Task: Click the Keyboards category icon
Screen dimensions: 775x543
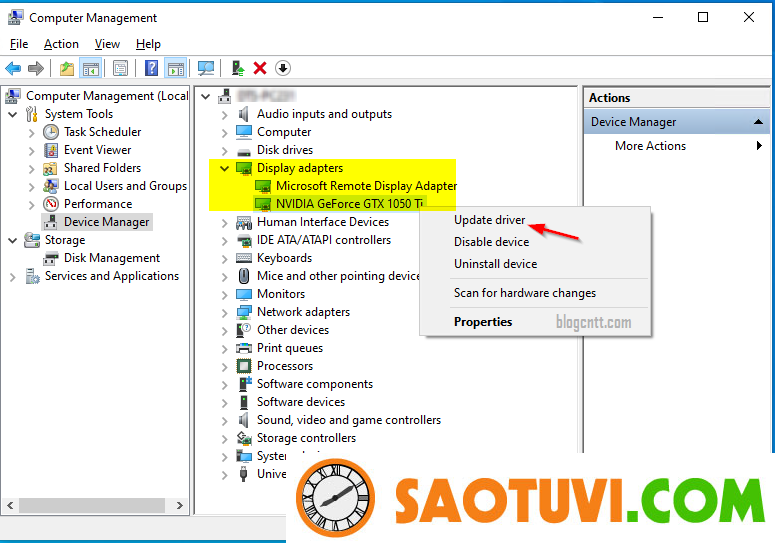Action: [244, 258]
